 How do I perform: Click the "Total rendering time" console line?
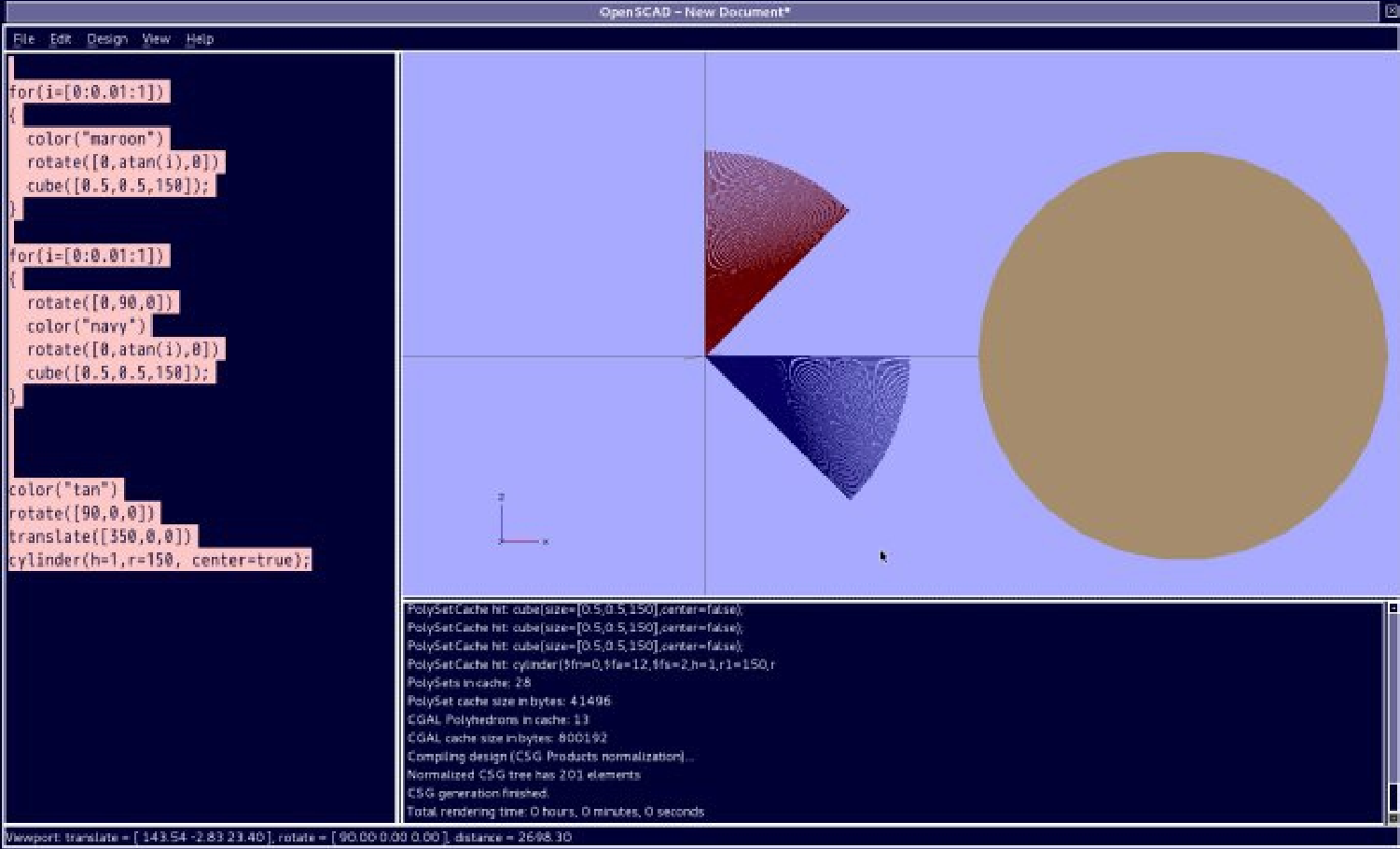(x=555, y=812)
